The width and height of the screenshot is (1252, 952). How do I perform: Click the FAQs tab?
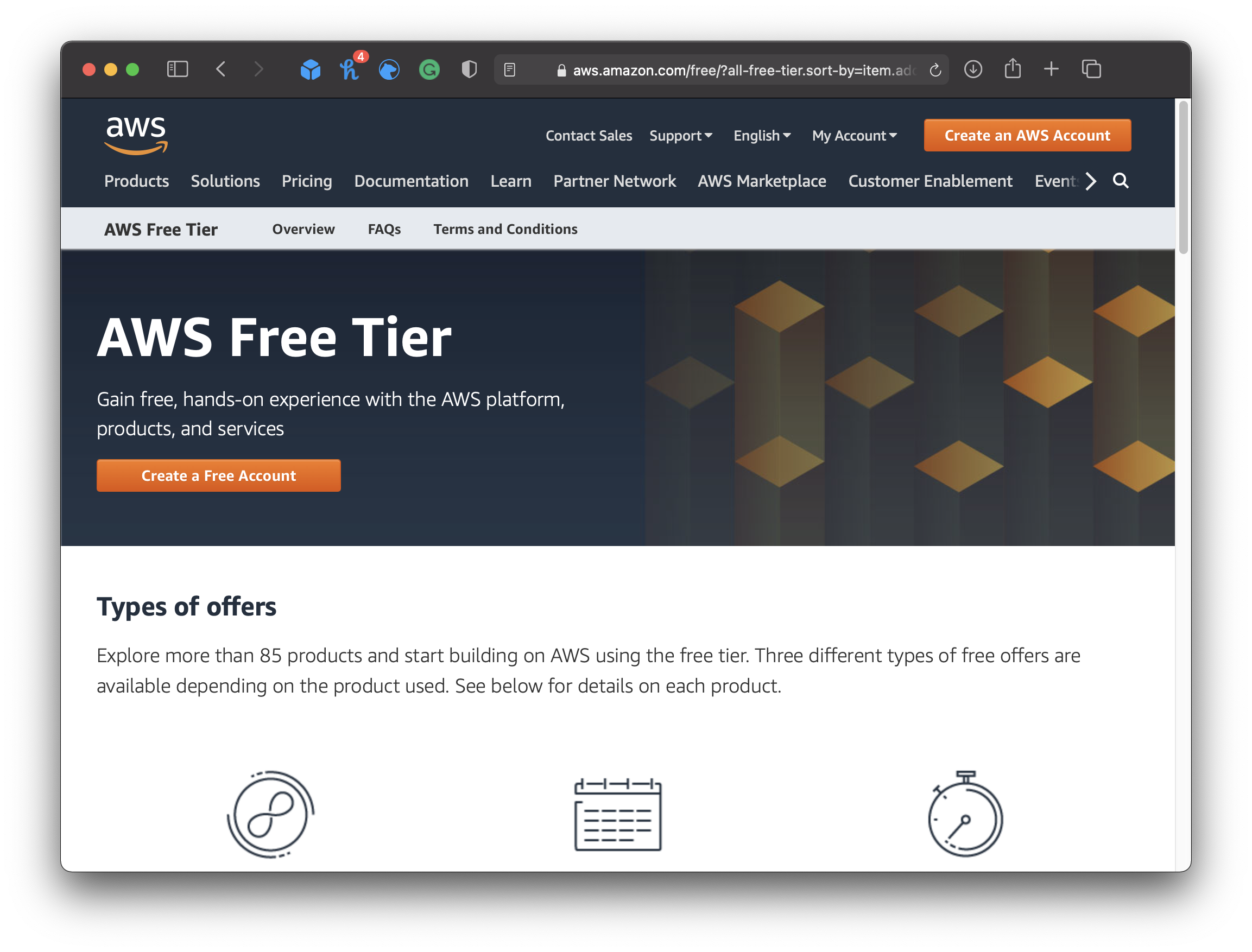(383, 229)
